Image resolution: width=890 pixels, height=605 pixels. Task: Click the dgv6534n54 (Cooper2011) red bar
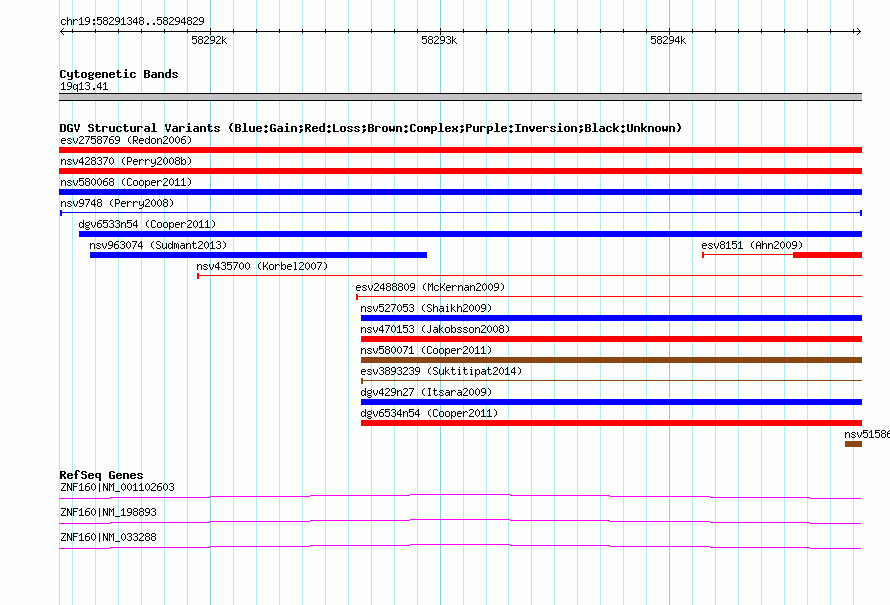tap(611, 423)
